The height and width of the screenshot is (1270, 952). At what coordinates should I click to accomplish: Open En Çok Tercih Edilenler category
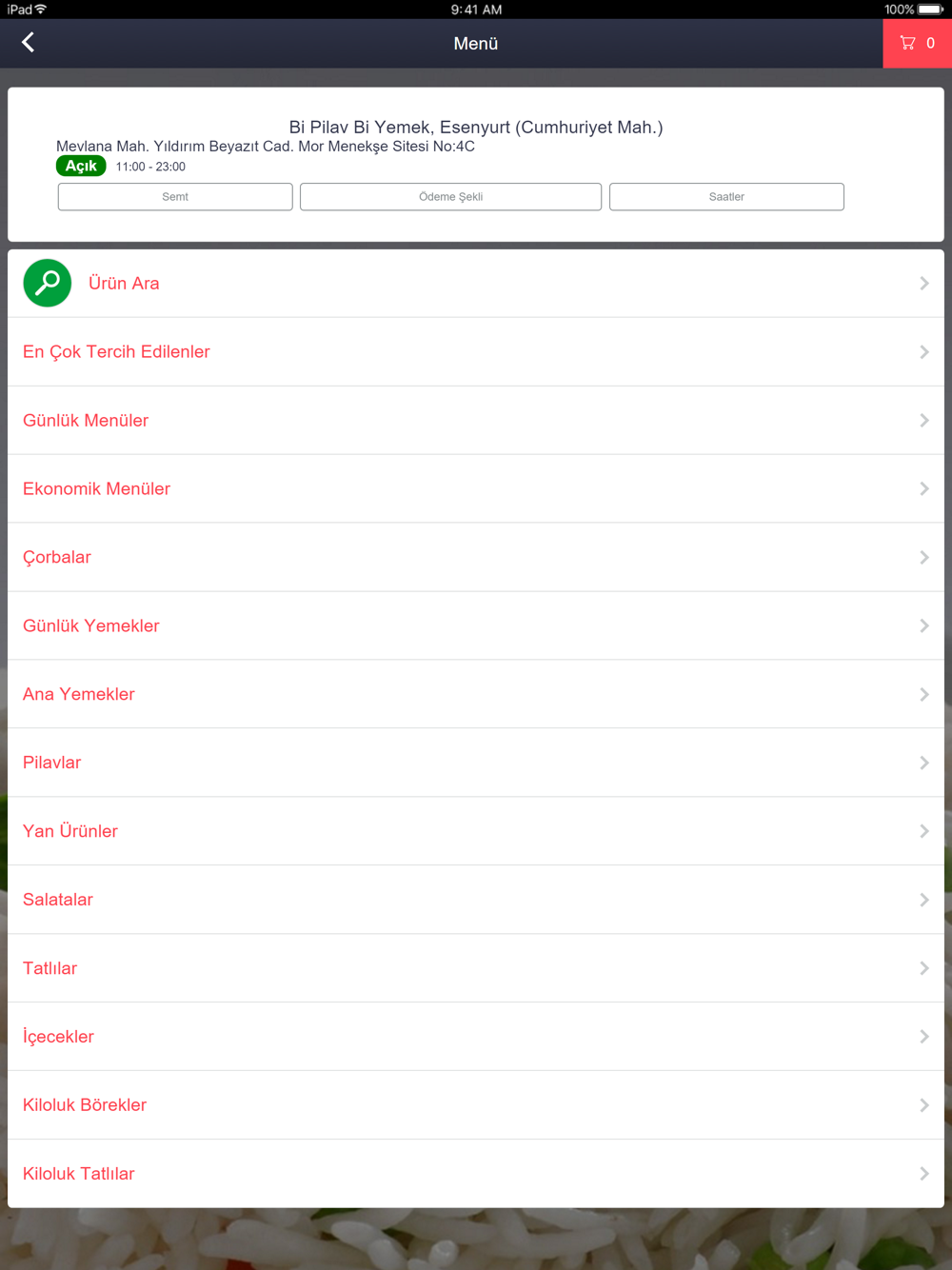(476, 352)
